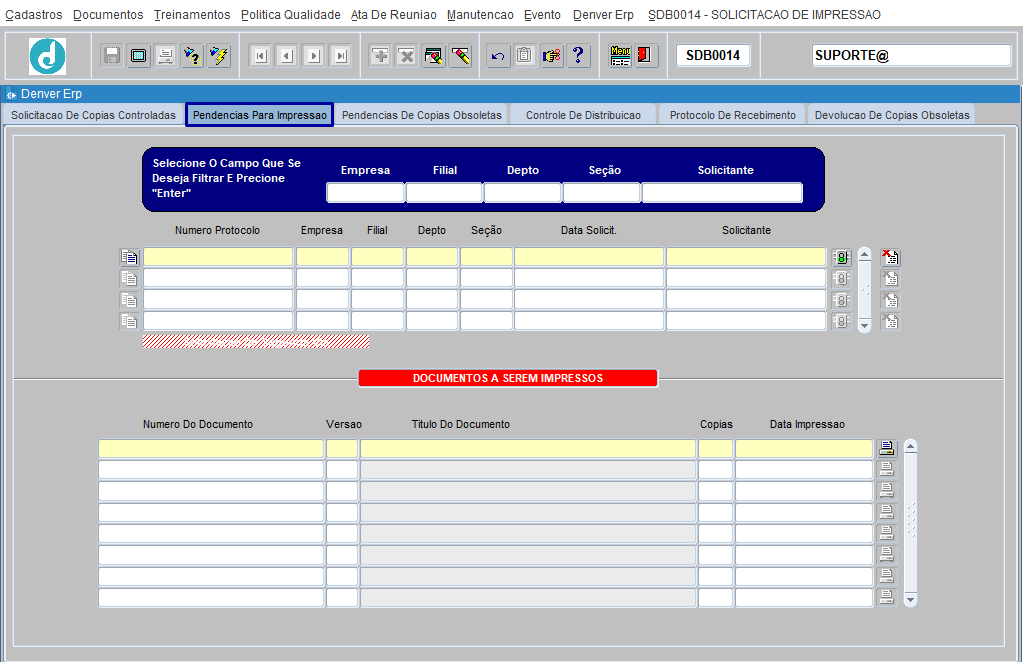This screenshot has height=662, width=1023.
Task: Click the copy icon beside first protocol row
Action: 129,257
